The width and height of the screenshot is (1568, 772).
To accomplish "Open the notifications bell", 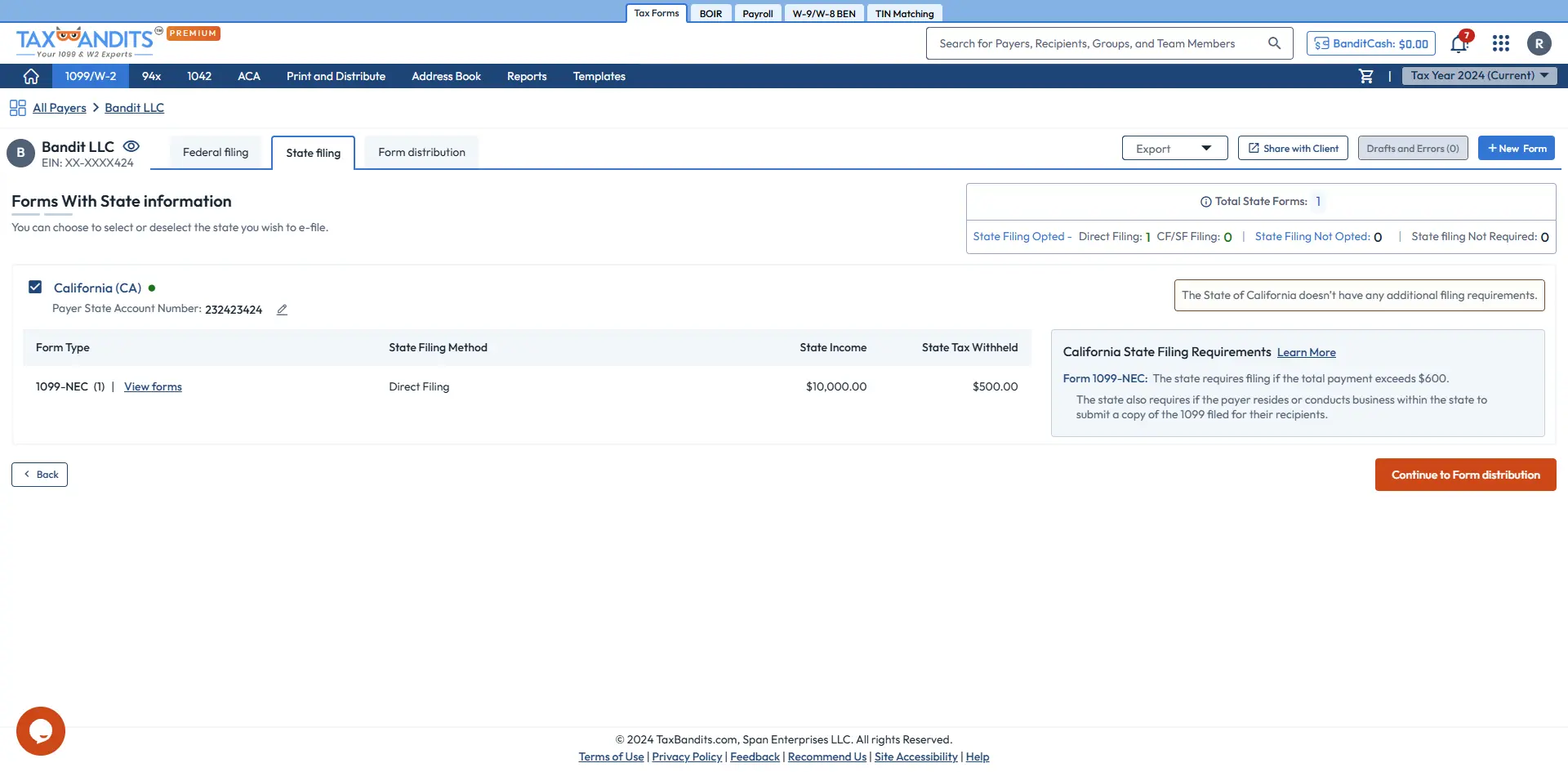I will (x=1459, y=43).
